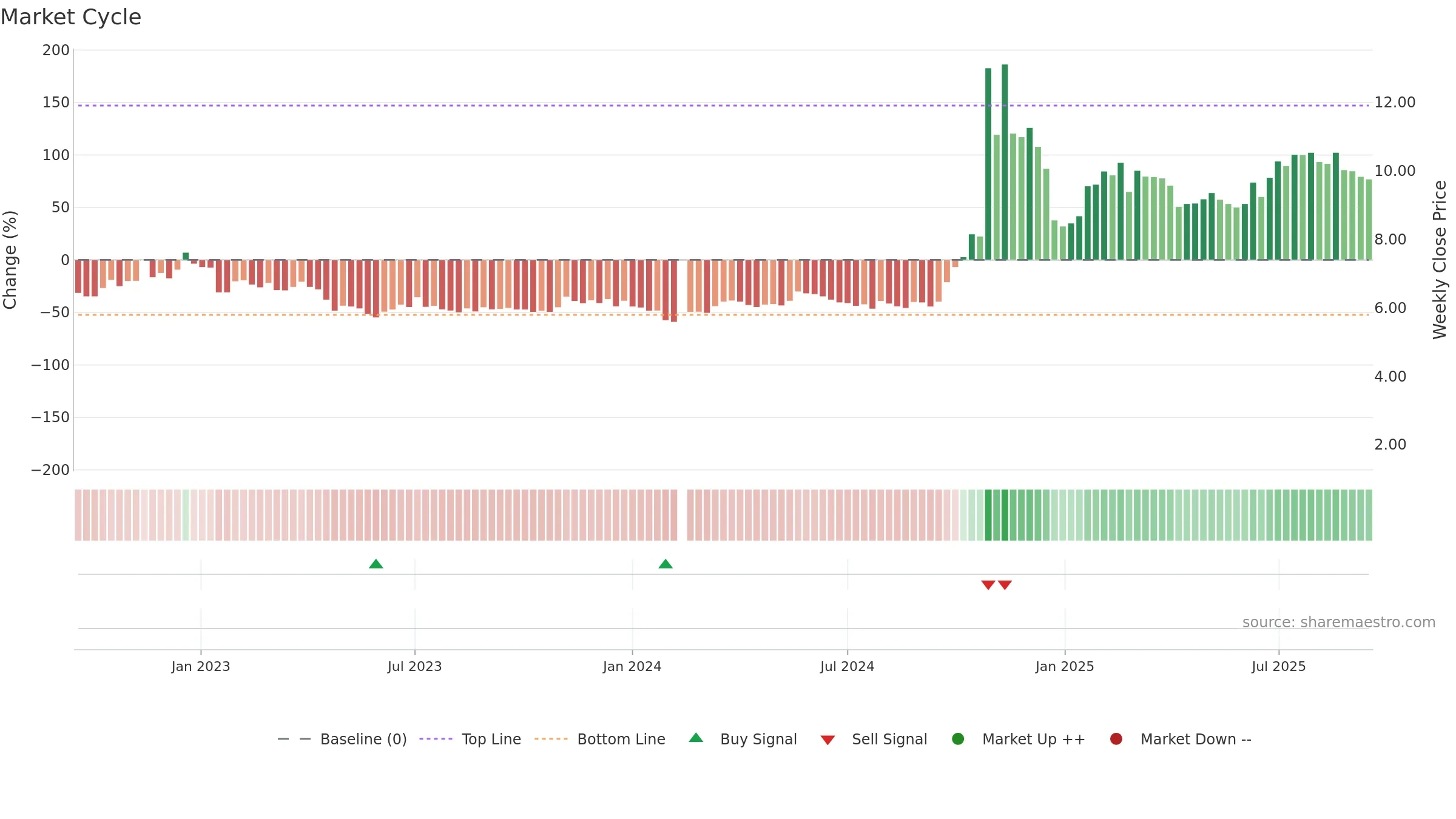Viewport: 1456px width, 819px height.
Task: Click the source: sharemaestro.com text
Action: 1339,622
